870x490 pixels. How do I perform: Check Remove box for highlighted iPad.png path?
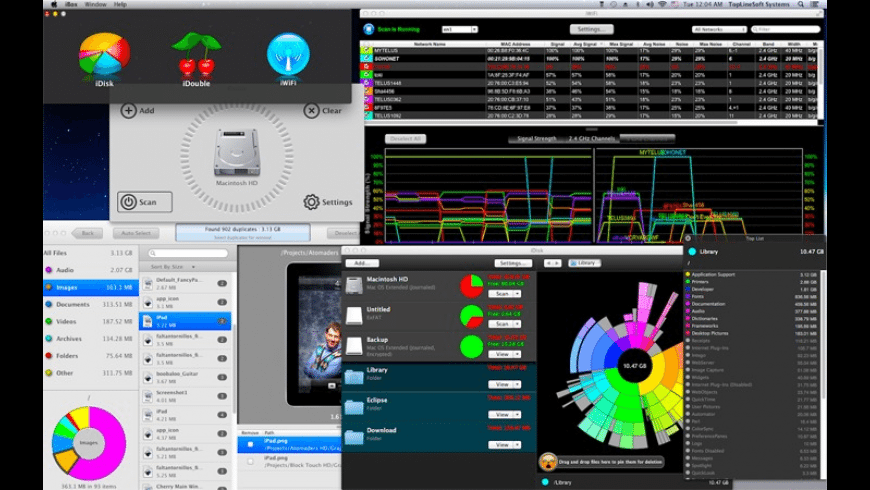250,444
